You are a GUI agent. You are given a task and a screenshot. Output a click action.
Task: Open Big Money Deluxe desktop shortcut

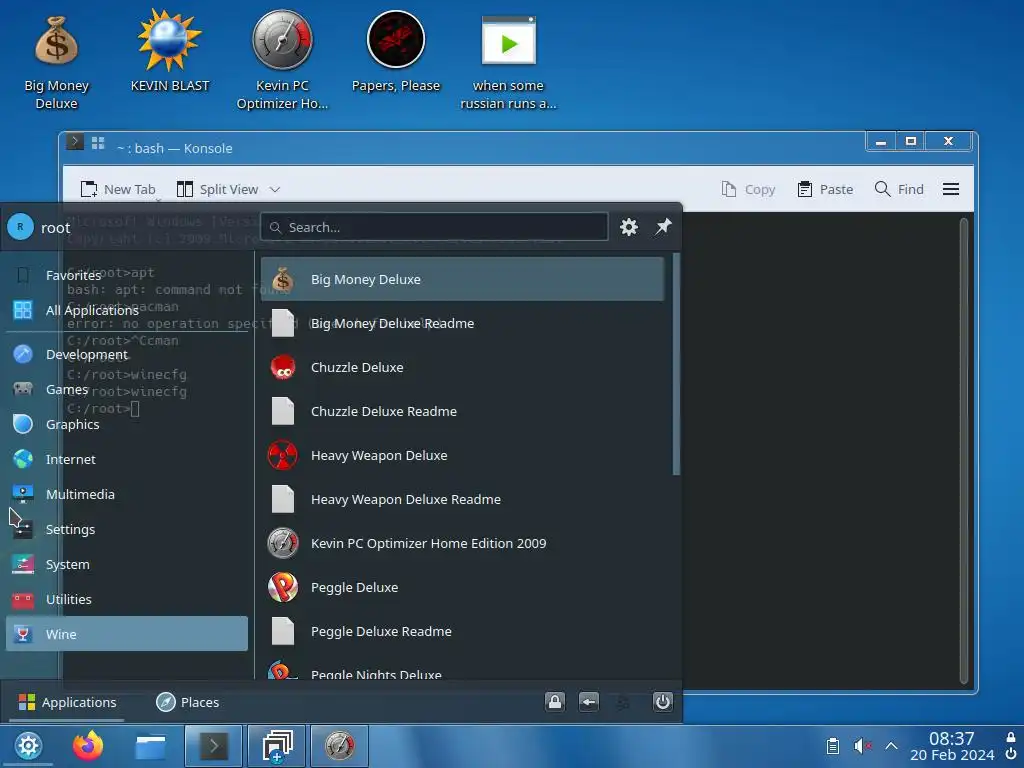click(56, 63)
